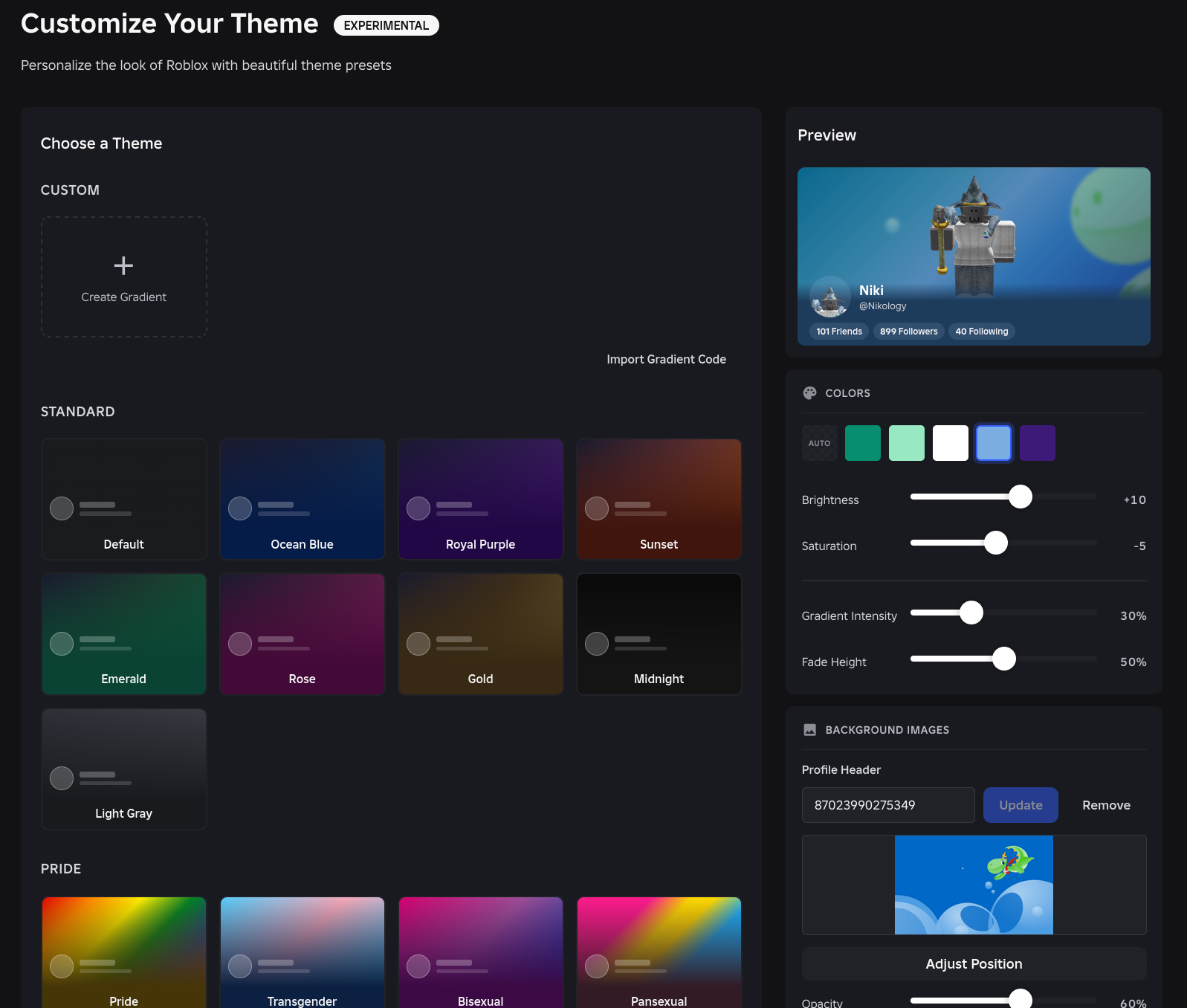Click the plus icon in Create Gradient
Screen dimensions: 1187x1008
click(x=123, y=265)
